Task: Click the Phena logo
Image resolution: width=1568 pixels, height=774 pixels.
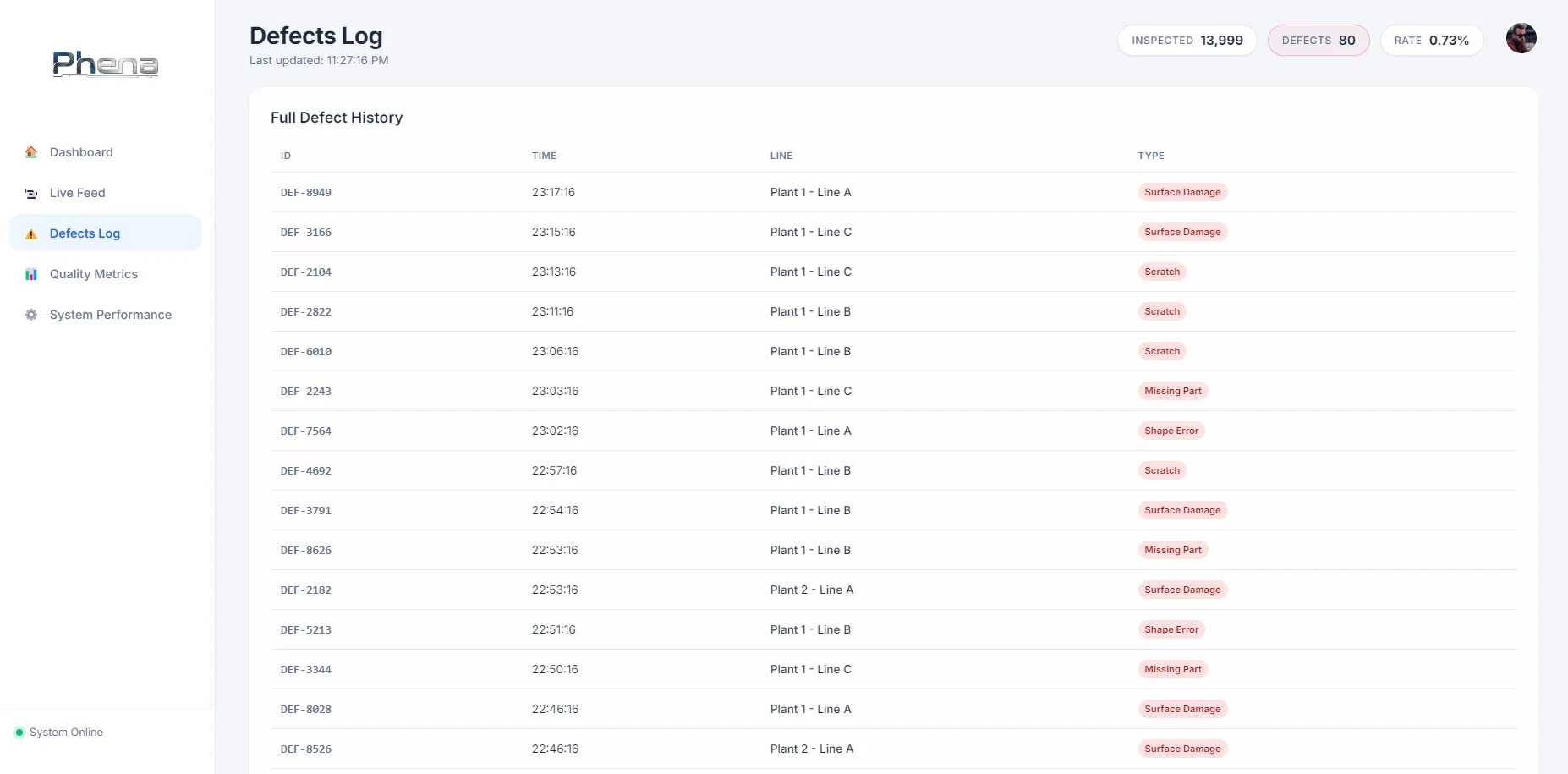Action: (104, 63)
